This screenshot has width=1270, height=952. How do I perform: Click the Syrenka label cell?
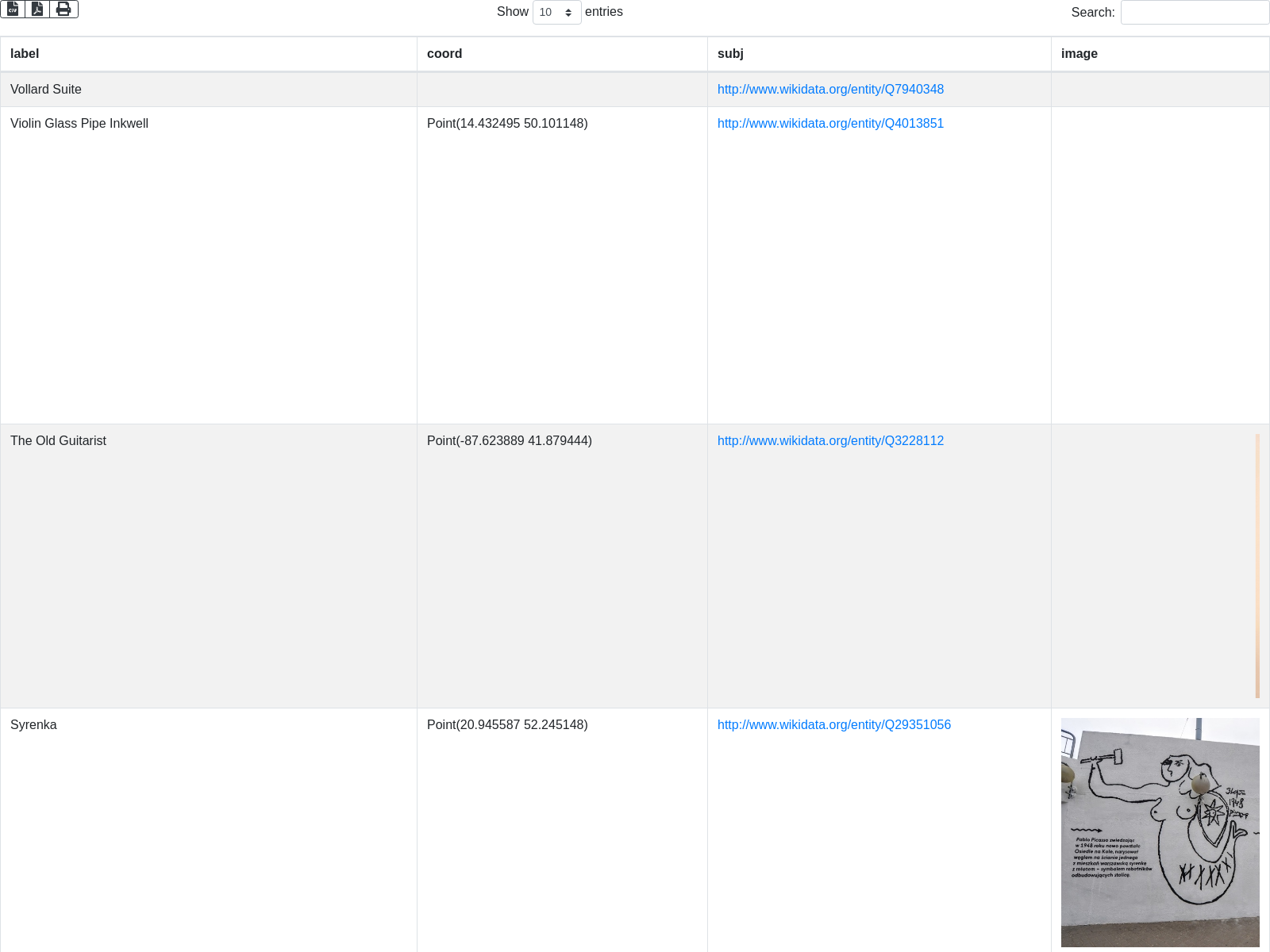[33, 725]
